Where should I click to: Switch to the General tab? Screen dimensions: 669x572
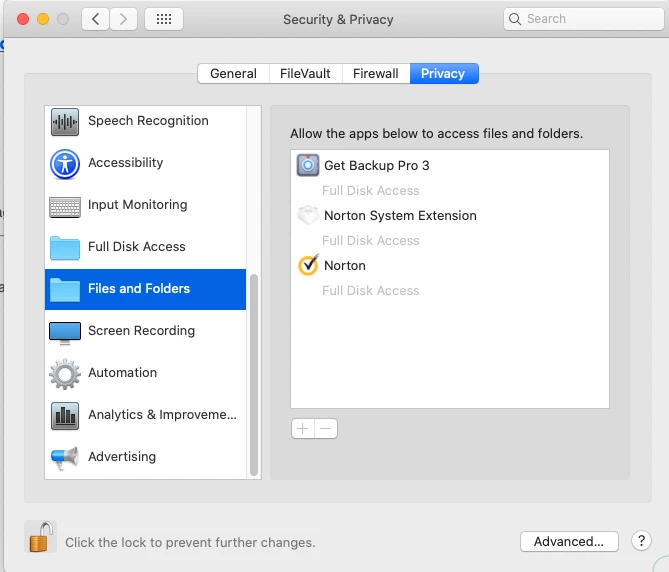pos(233,73)
